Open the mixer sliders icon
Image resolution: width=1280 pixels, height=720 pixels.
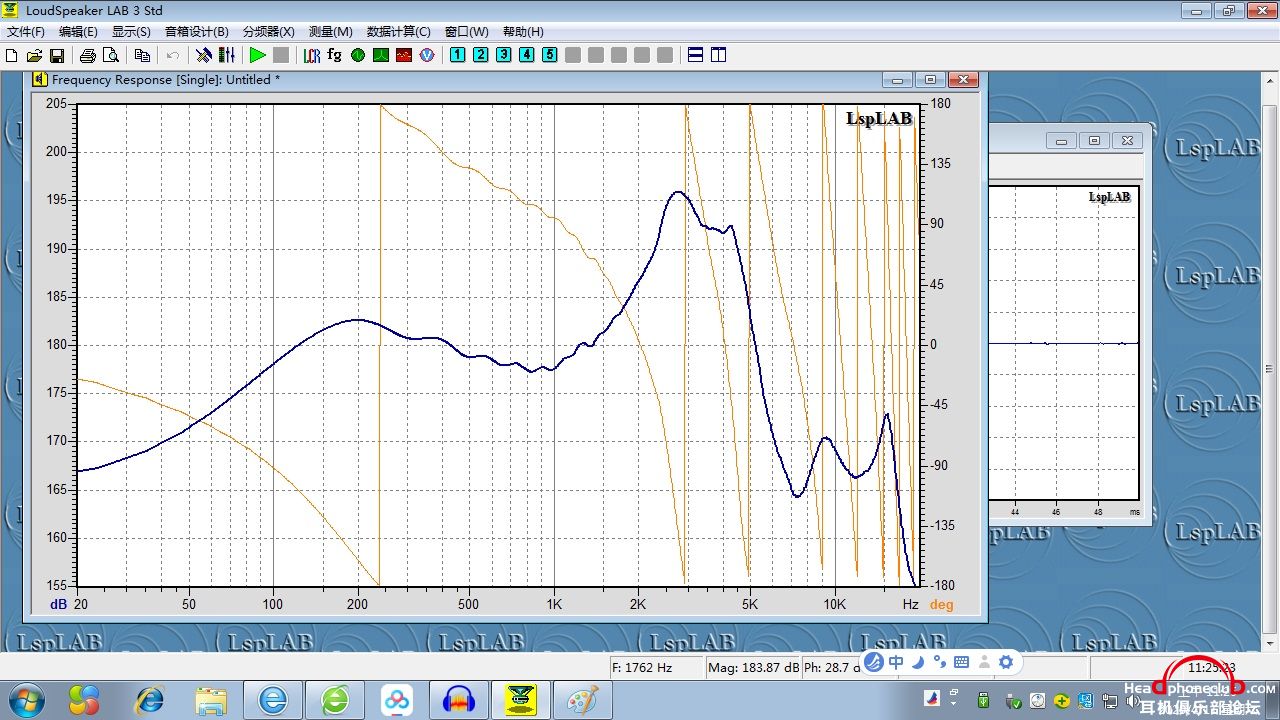click(227, 55)
